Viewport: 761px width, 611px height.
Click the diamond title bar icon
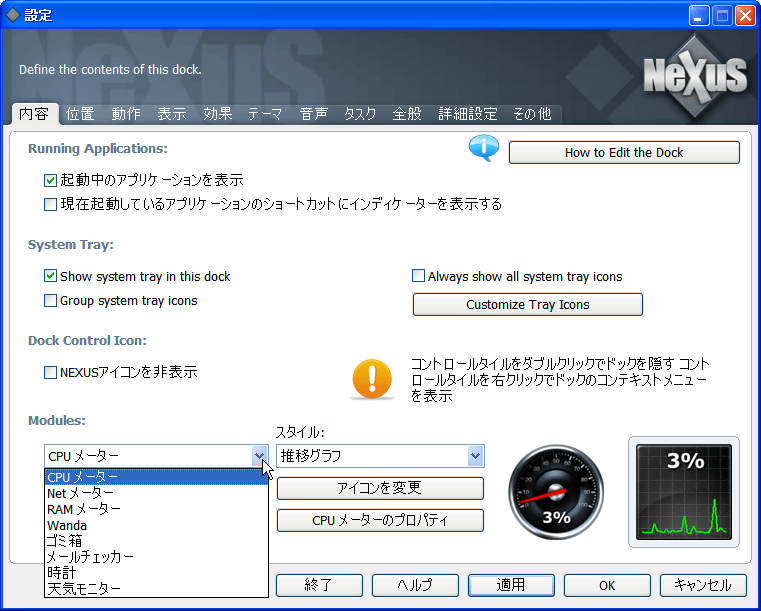13,15
